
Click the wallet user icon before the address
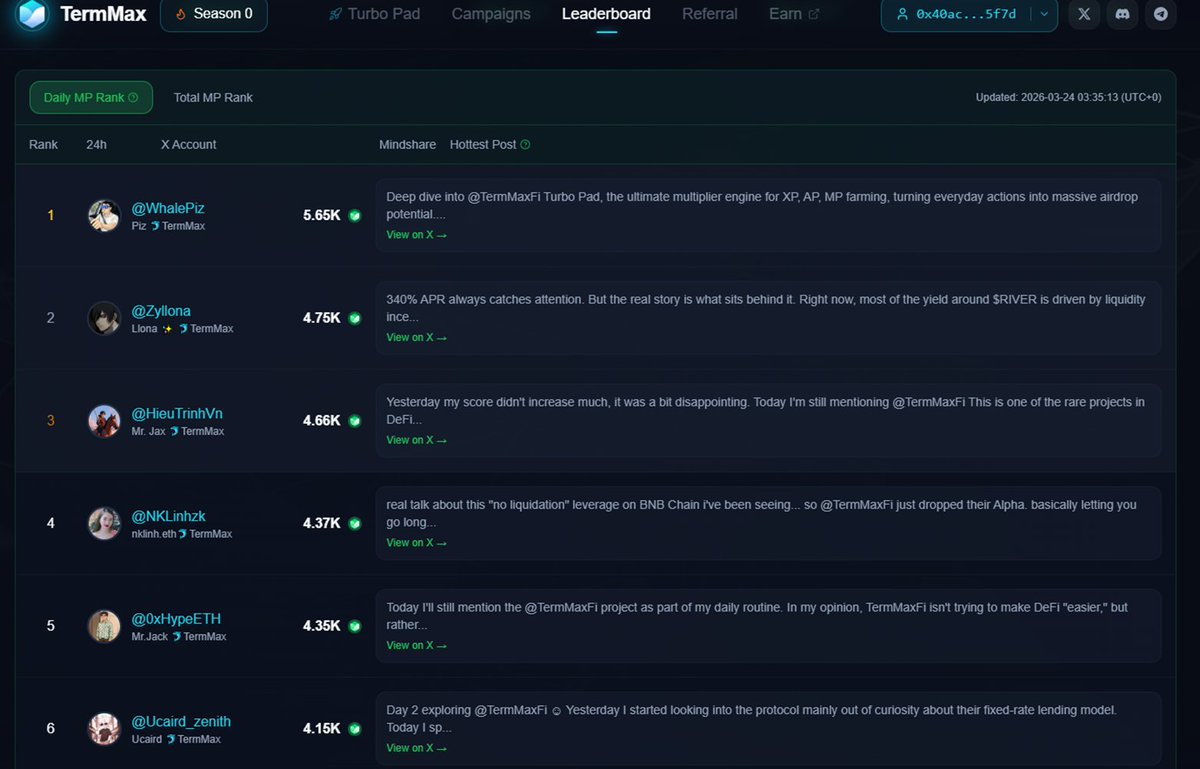pos(901,15)
